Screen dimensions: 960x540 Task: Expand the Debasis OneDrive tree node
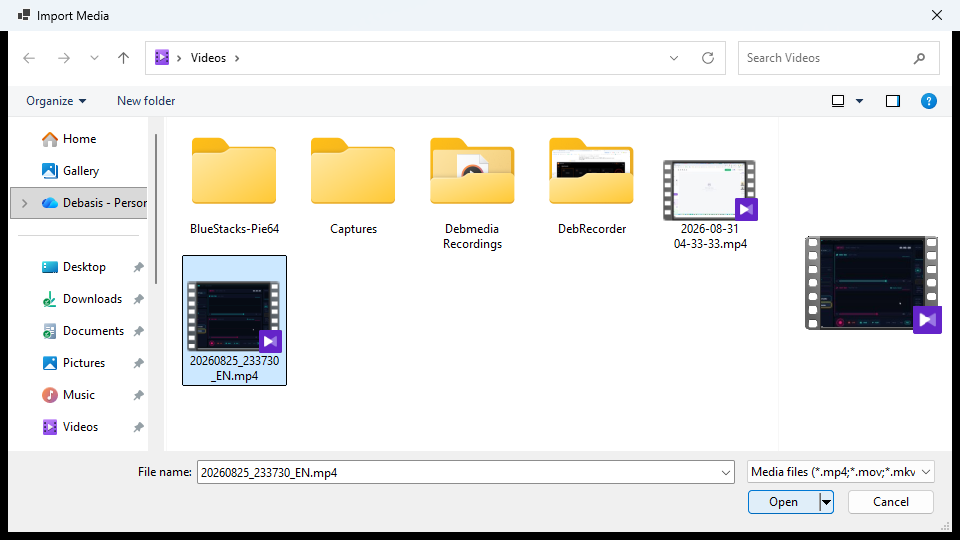(24, 203)
